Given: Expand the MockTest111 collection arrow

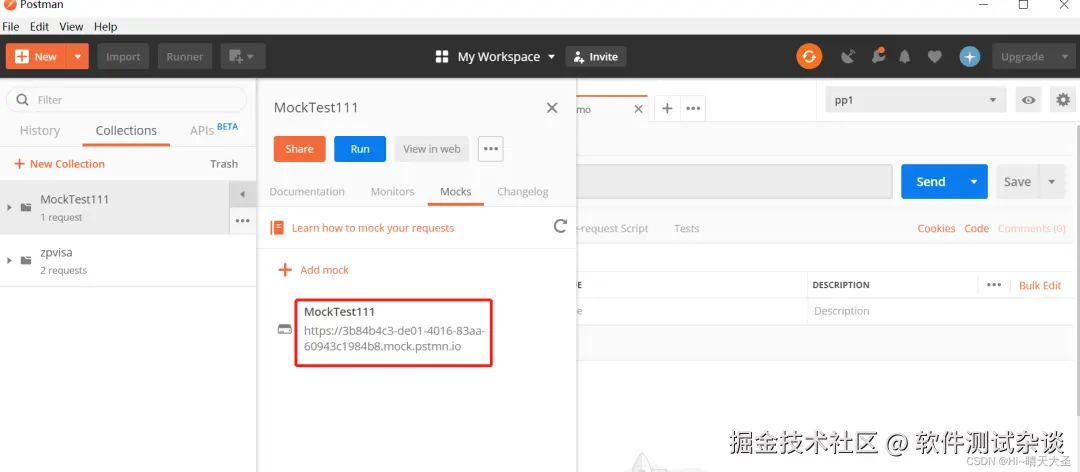Looking at the screenshot, I should (x=9, y=207).
